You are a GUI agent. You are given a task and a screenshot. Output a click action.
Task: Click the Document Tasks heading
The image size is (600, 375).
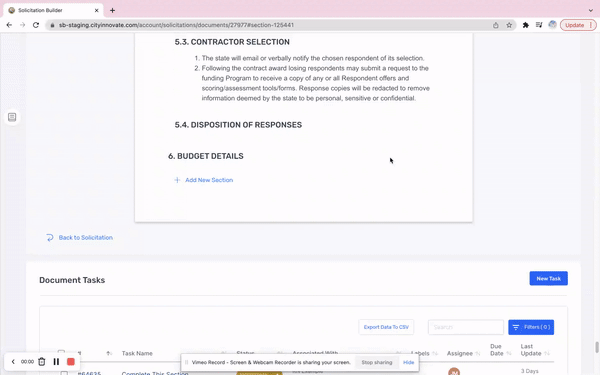[72, 280]
